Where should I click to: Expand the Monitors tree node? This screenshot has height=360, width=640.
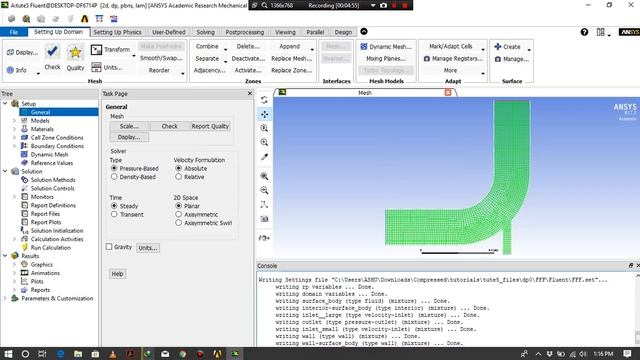click(14, 197)
